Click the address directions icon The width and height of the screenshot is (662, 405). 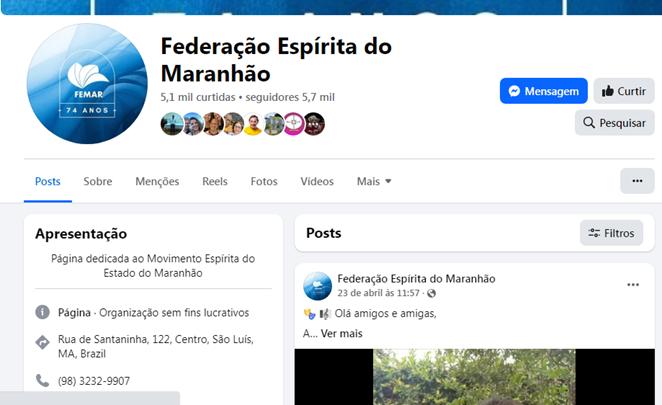tap(42, 342)
